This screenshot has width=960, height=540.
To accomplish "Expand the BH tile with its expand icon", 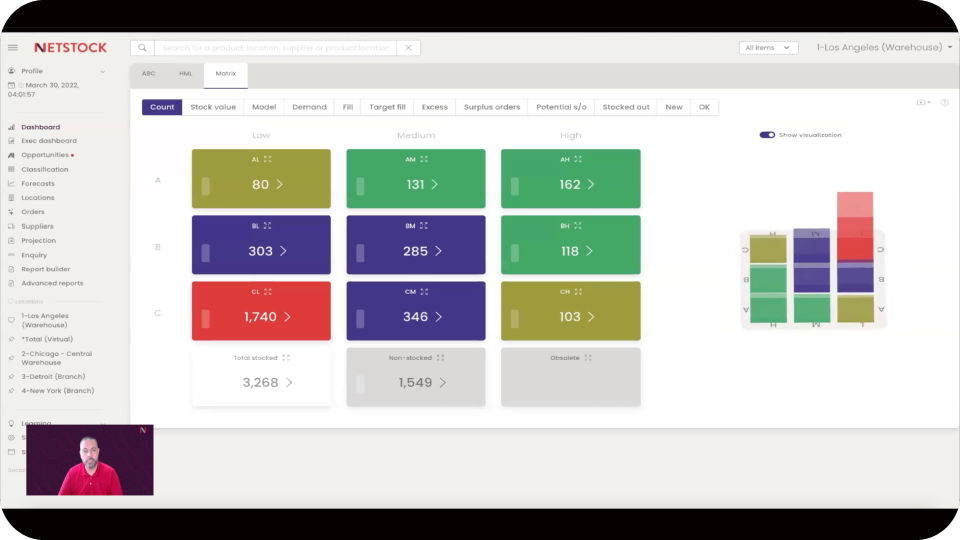I will coord(577,226).
